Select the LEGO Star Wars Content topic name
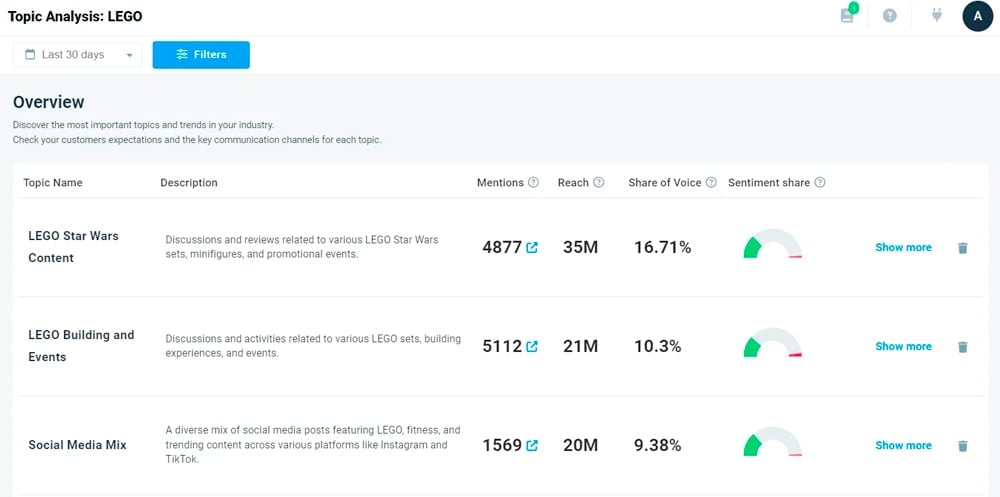 (x=73, y=247)
